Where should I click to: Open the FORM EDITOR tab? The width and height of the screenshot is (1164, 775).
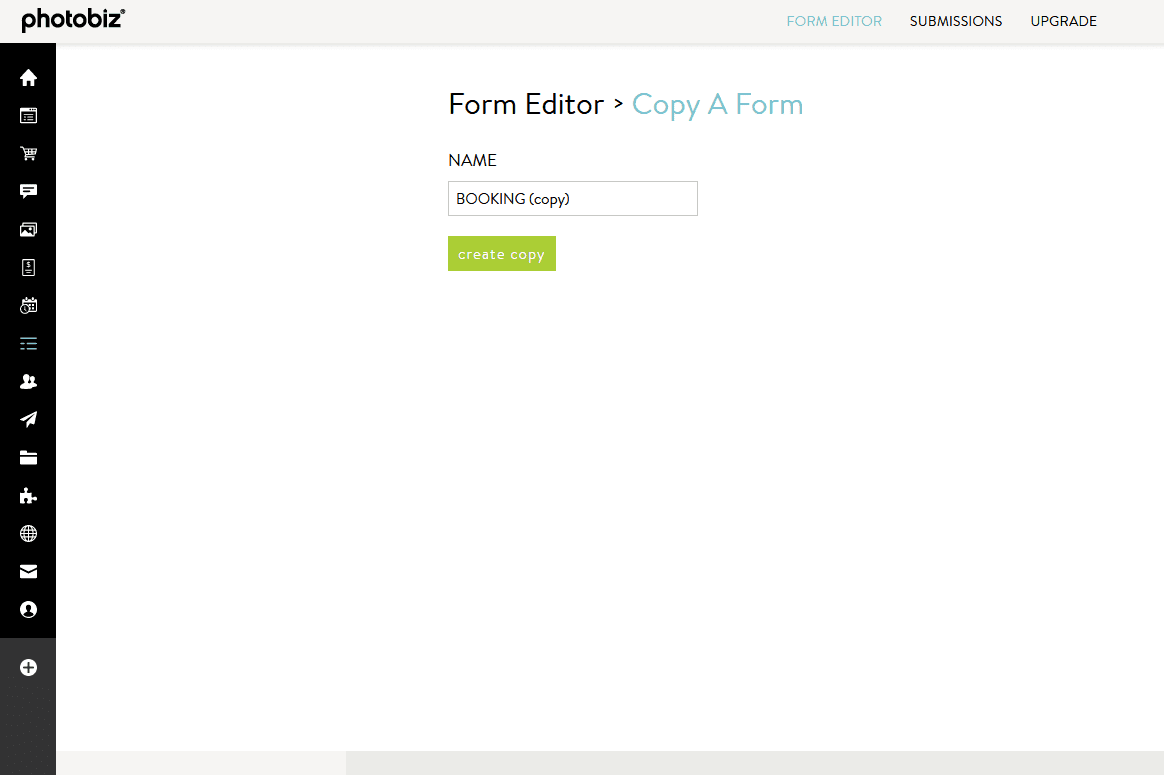(834, 21)
